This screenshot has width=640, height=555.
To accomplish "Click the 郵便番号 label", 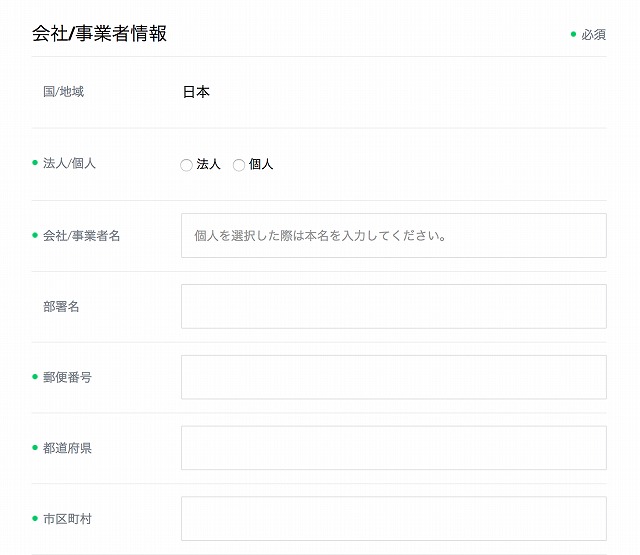I will pyautogui.click(x=67, y=377).
